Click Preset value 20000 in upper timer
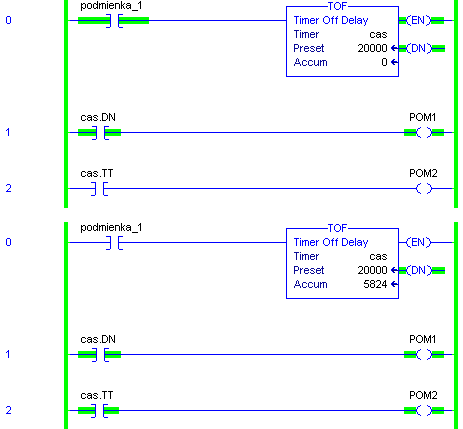 click(372, 48)
